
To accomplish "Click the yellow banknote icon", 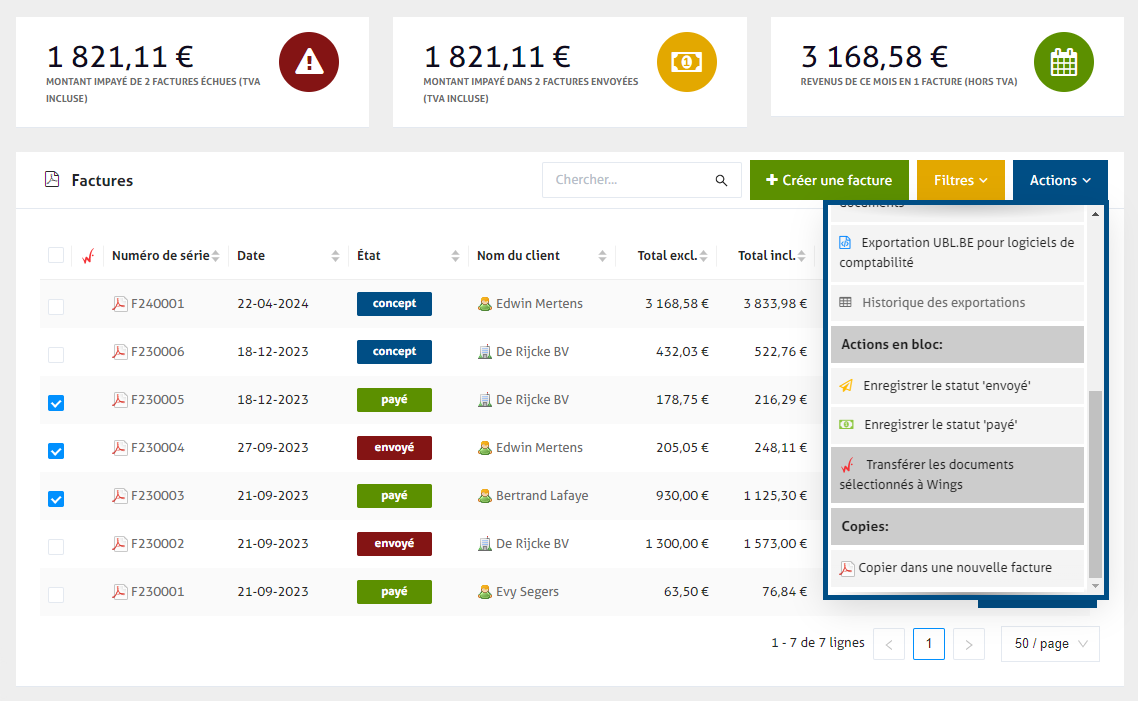I will click(686, 62).
